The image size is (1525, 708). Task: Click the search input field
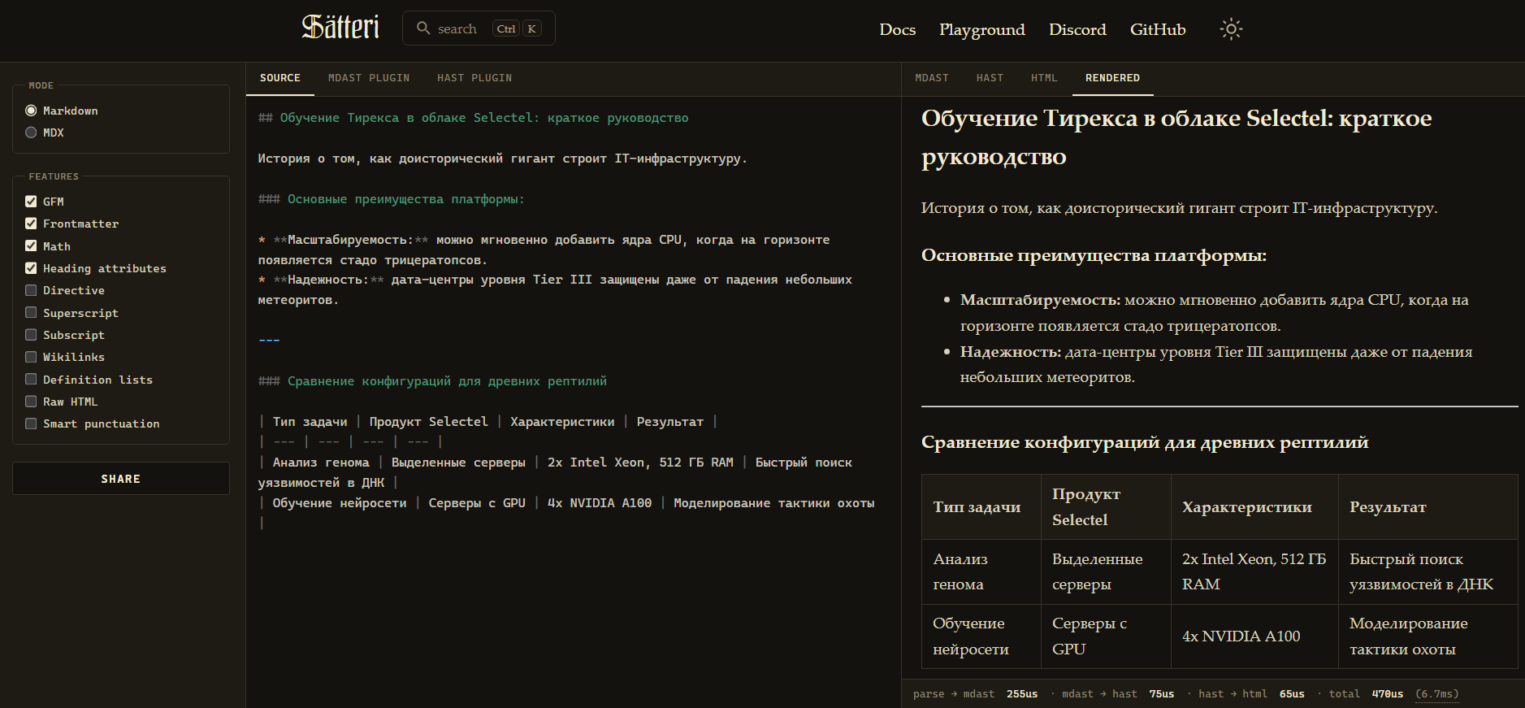click(x=478, y=28)
